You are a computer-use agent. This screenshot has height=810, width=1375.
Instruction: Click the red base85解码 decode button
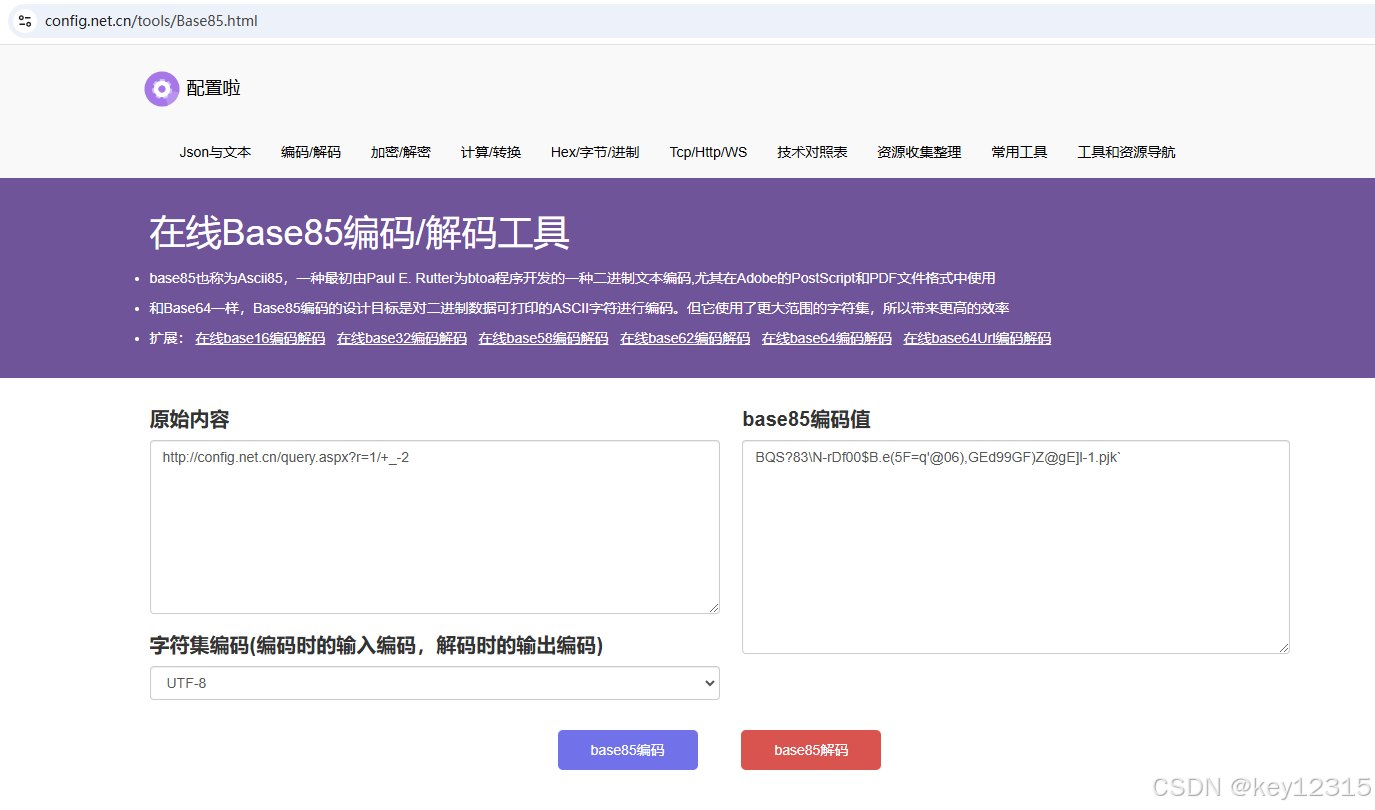[x=810, y=749]
